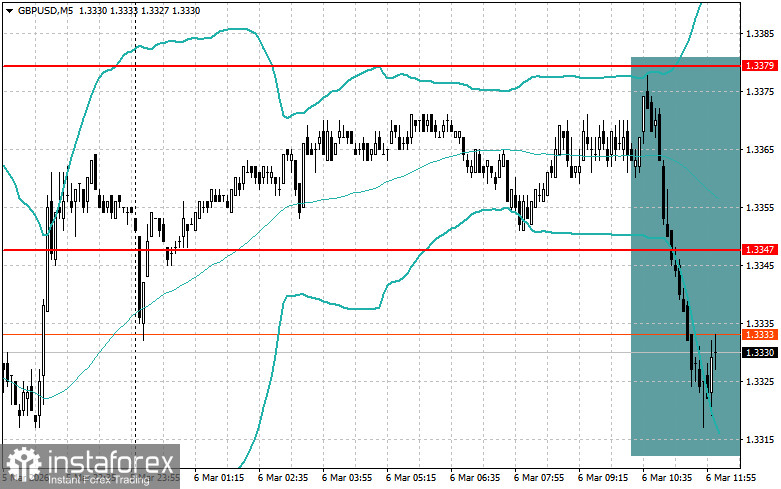
Task: Click the 1.3365 price axis value
Action: tap(760, 149)
